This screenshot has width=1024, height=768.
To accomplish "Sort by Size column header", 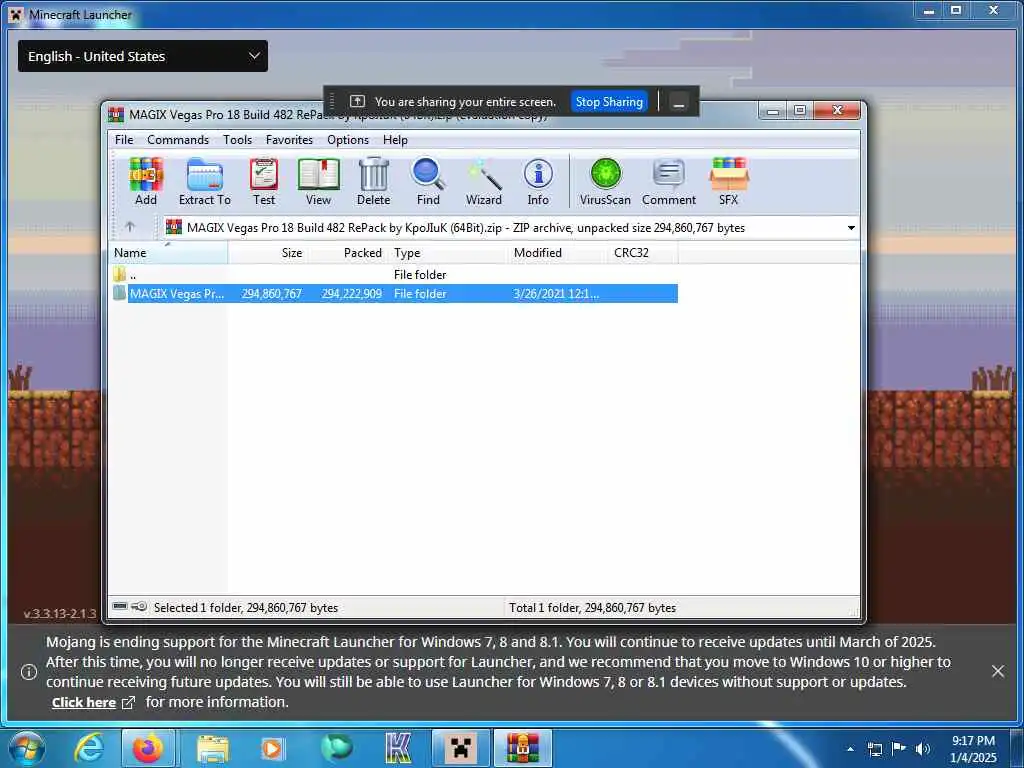I will [268, 253].
